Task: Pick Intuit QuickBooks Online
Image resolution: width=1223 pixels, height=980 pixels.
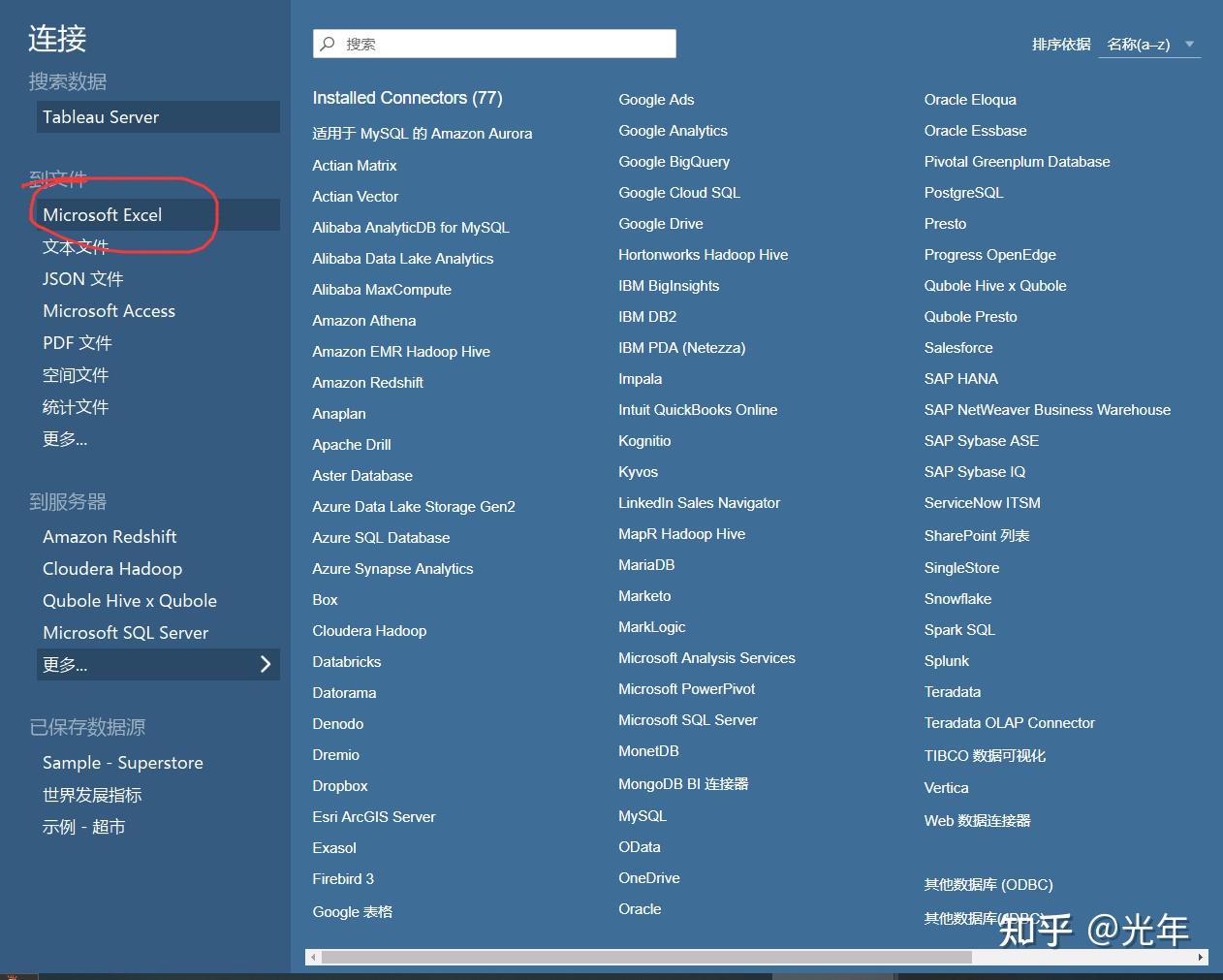Action: tap(698, 410)
